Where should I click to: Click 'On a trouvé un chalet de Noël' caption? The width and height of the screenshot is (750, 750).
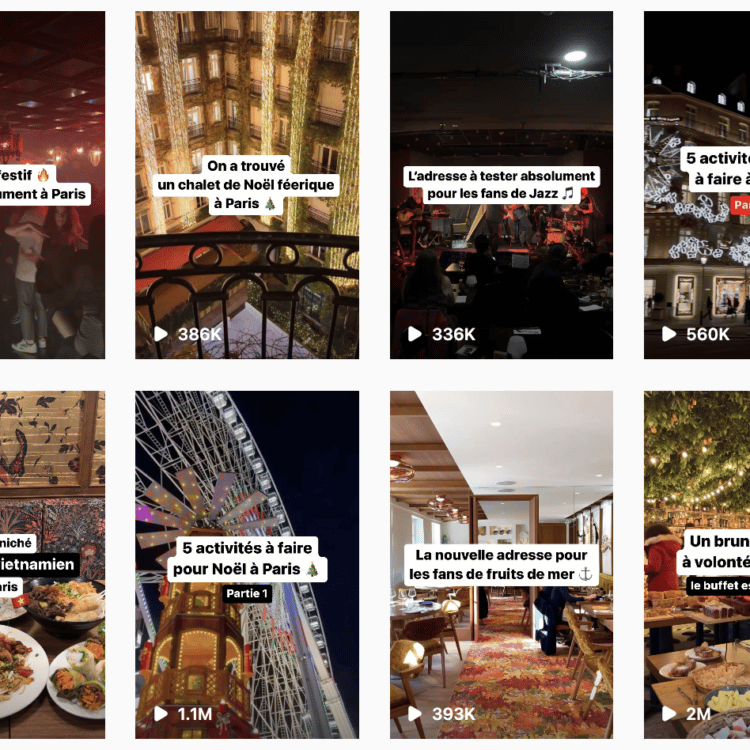point(246,185)
